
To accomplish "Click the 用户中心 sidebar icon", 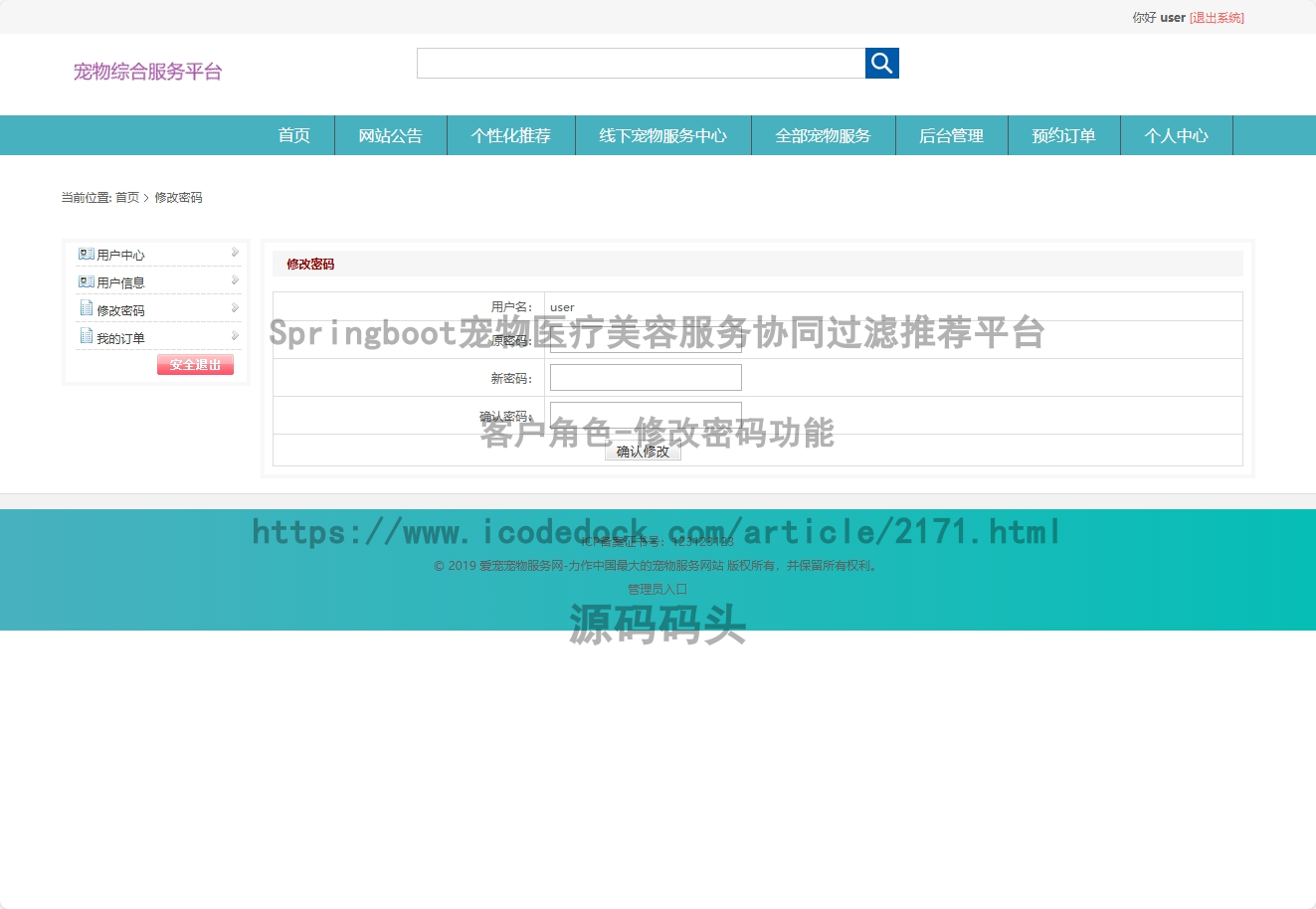I will tap(87, 254).
